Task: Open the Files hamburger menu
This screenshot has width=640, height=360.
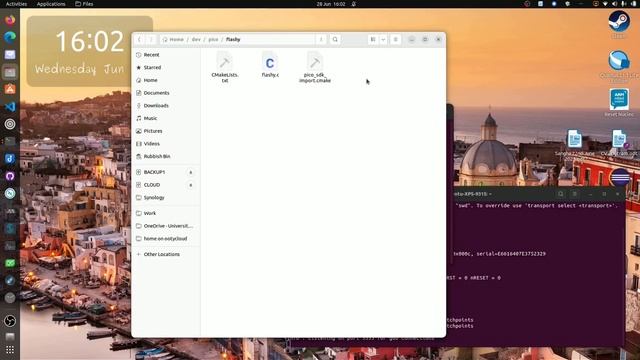Action: tap(395, 40)
